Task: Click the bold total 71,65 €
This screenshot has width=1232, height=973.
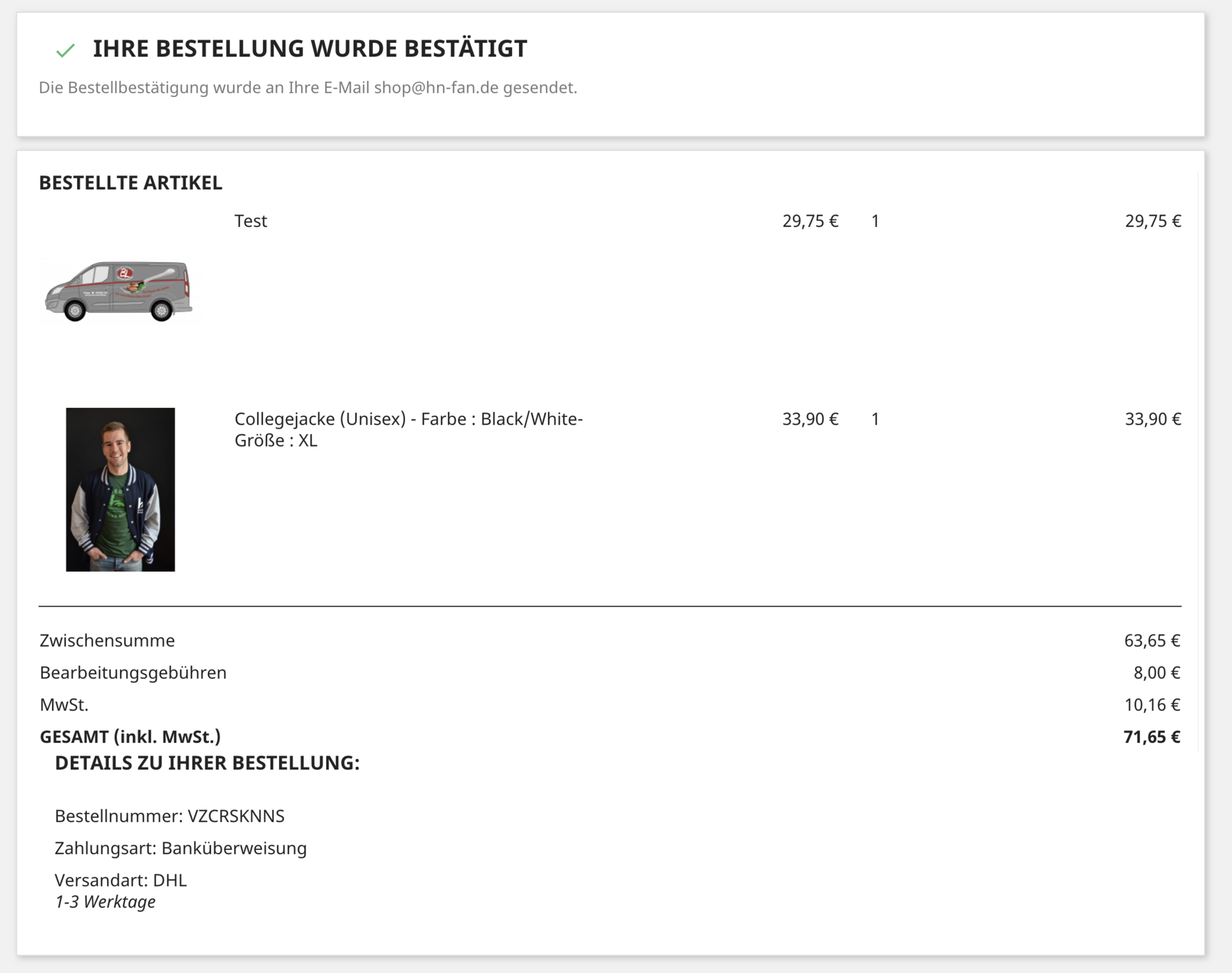Action: [1152, 736]
